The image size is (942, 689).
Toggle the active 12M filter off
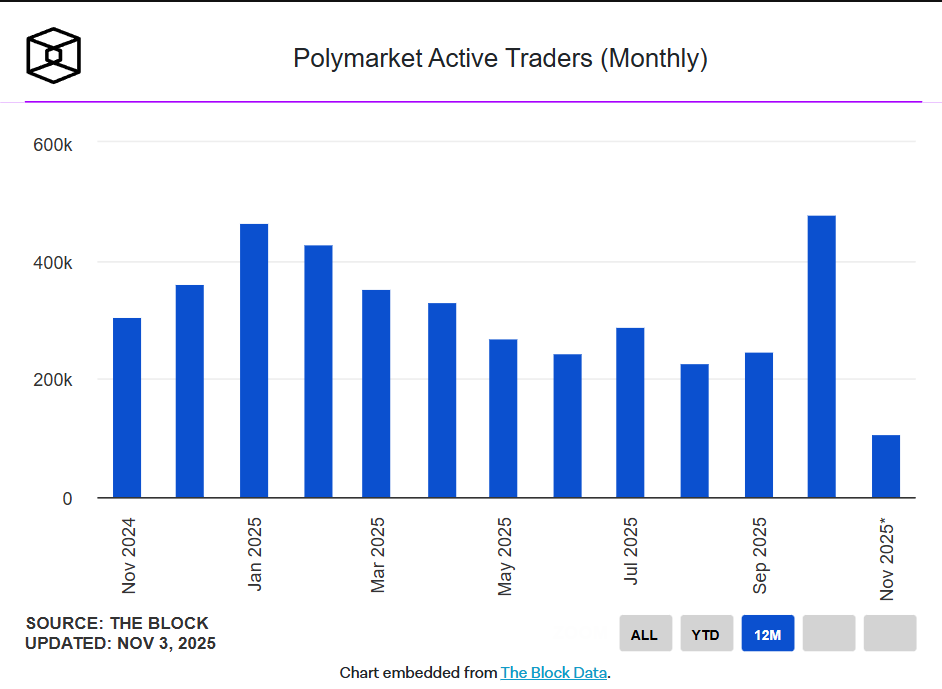click(x=767, y=633)
